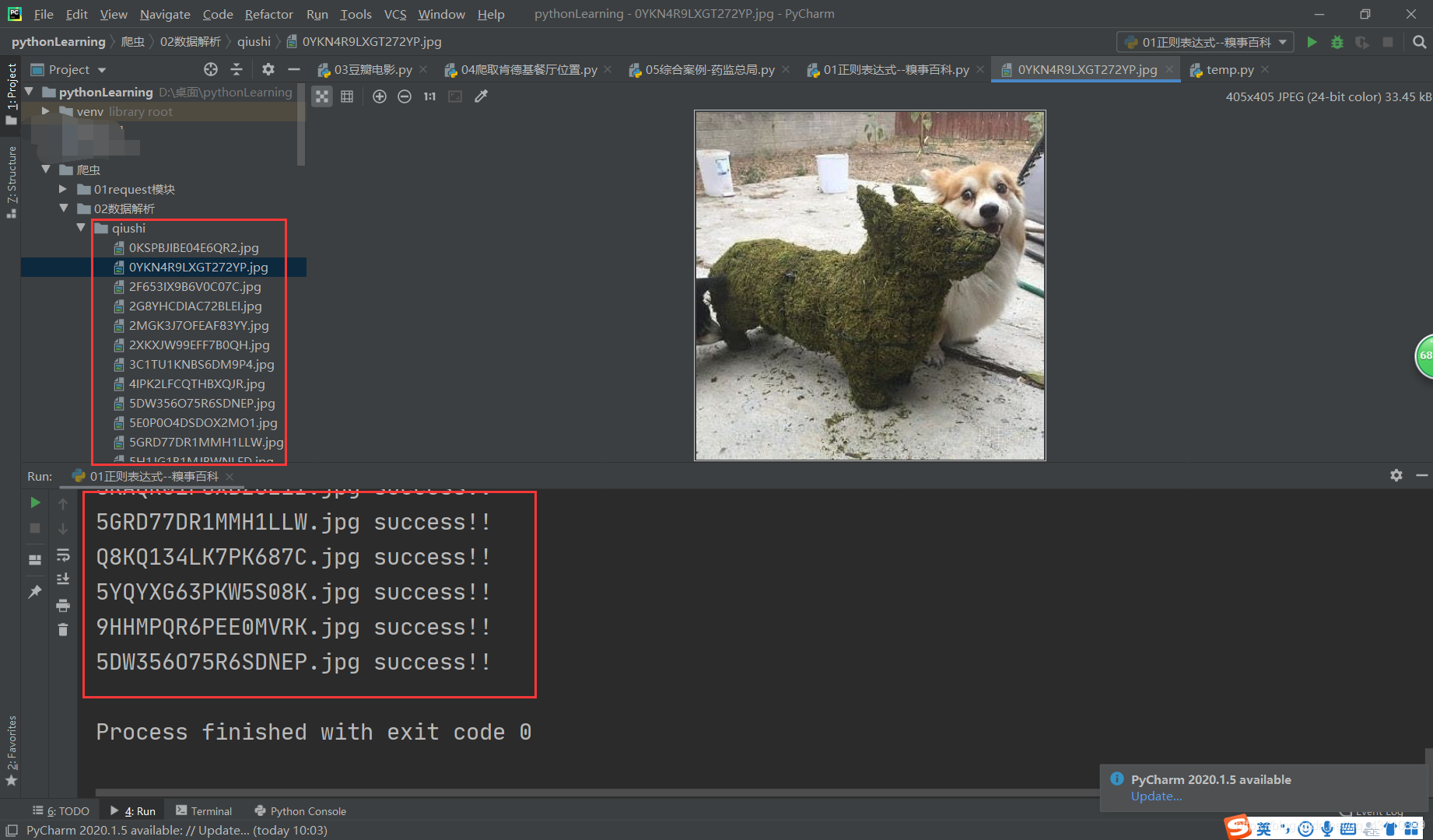Expand the 01request模块 folder
Screen dimensions: 1433x840
click(x=63, y=189)
